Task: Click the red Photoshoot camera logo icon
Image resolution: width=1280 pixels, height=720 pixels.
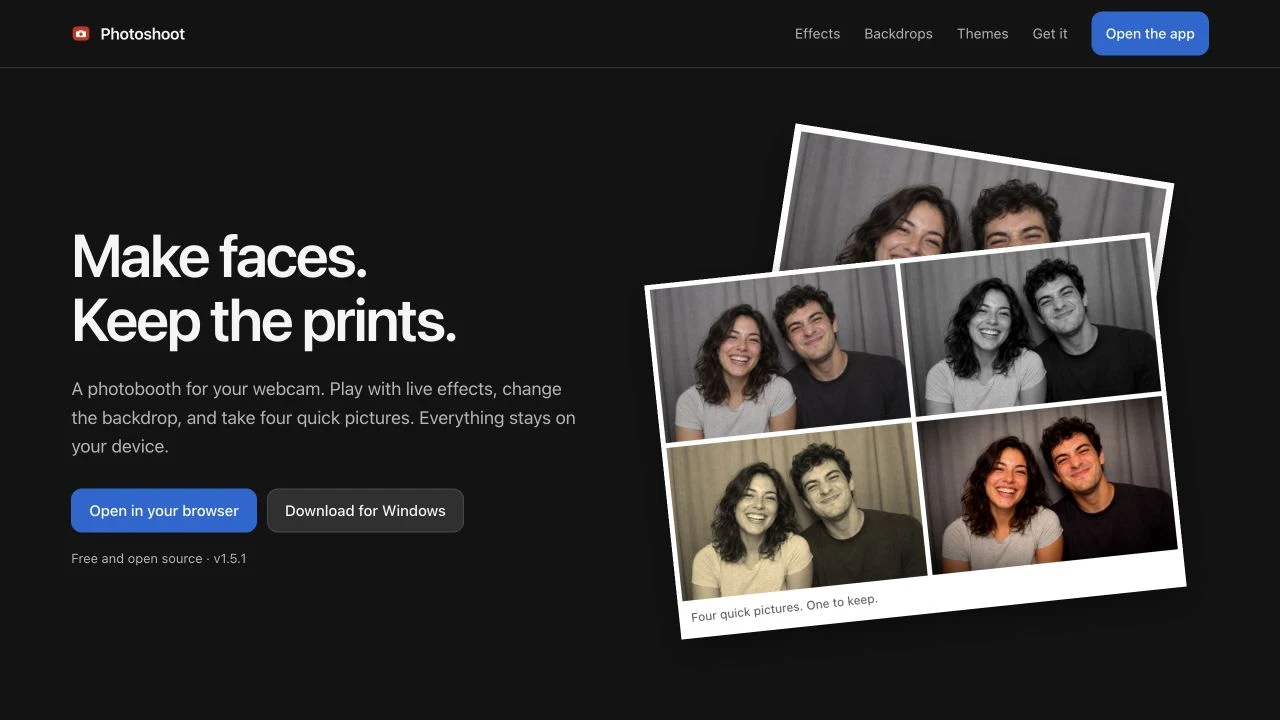Action: click(x=81, y=34)
